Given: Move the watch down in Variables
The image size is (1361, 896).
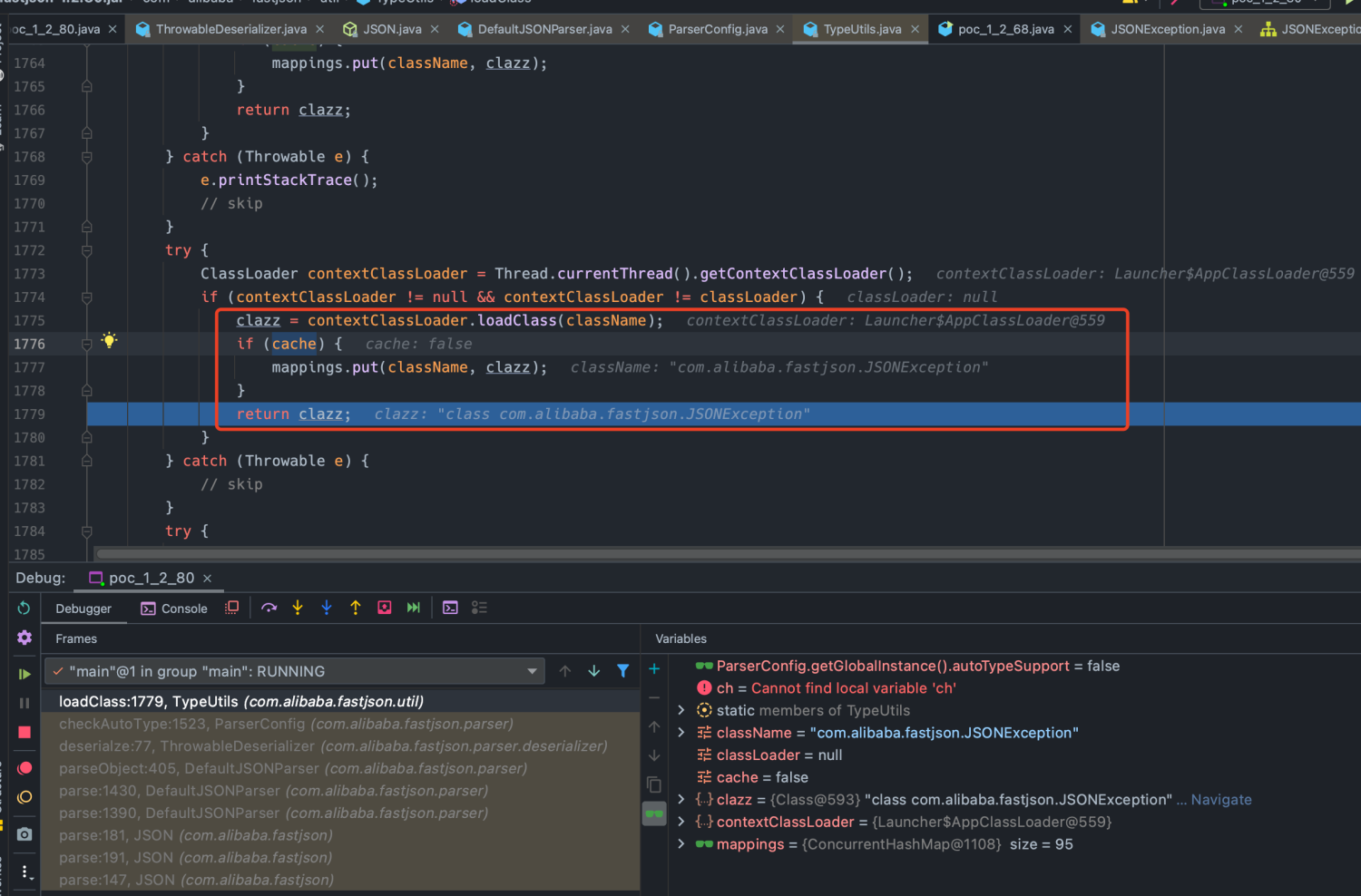Looking at the screenshot, I should click(654, 756).
